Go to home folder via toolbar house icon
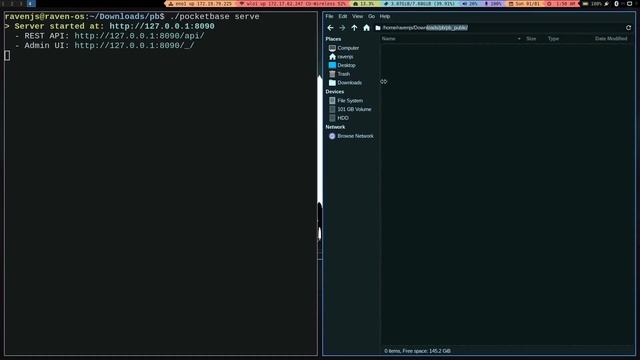This screenshot has width=640, height=360. tap(367, 28)
